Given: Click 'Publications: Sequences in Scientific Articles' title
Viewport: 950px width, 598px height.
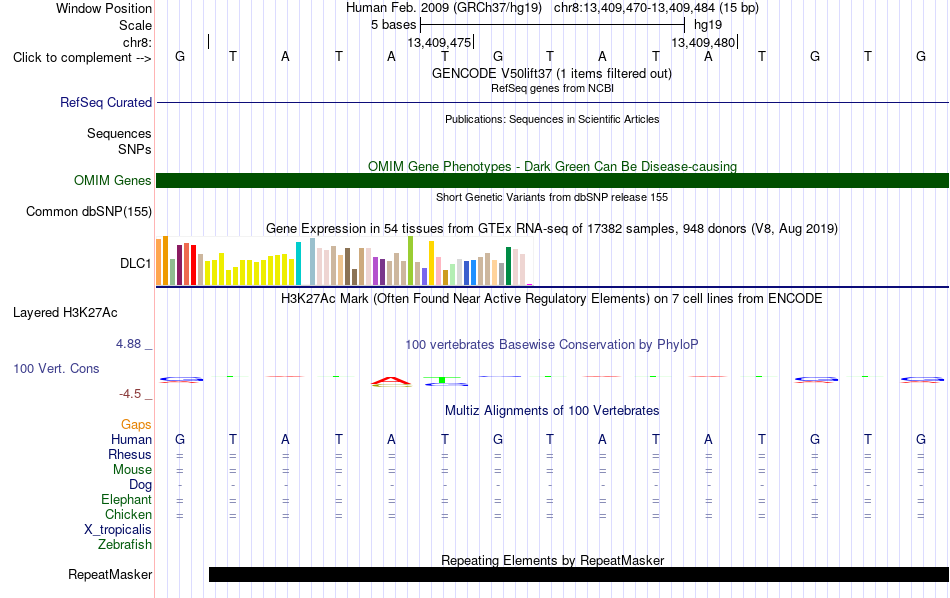Looking at the screenshot, I should 552,119.
